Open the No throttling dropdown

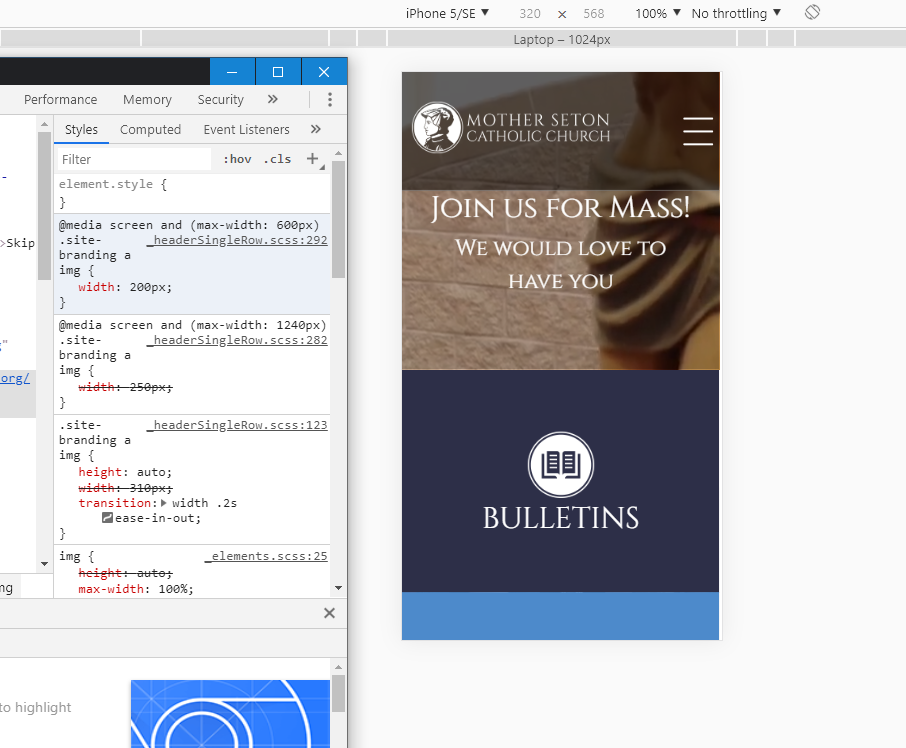pyautogui.click(x=736, y=13)
